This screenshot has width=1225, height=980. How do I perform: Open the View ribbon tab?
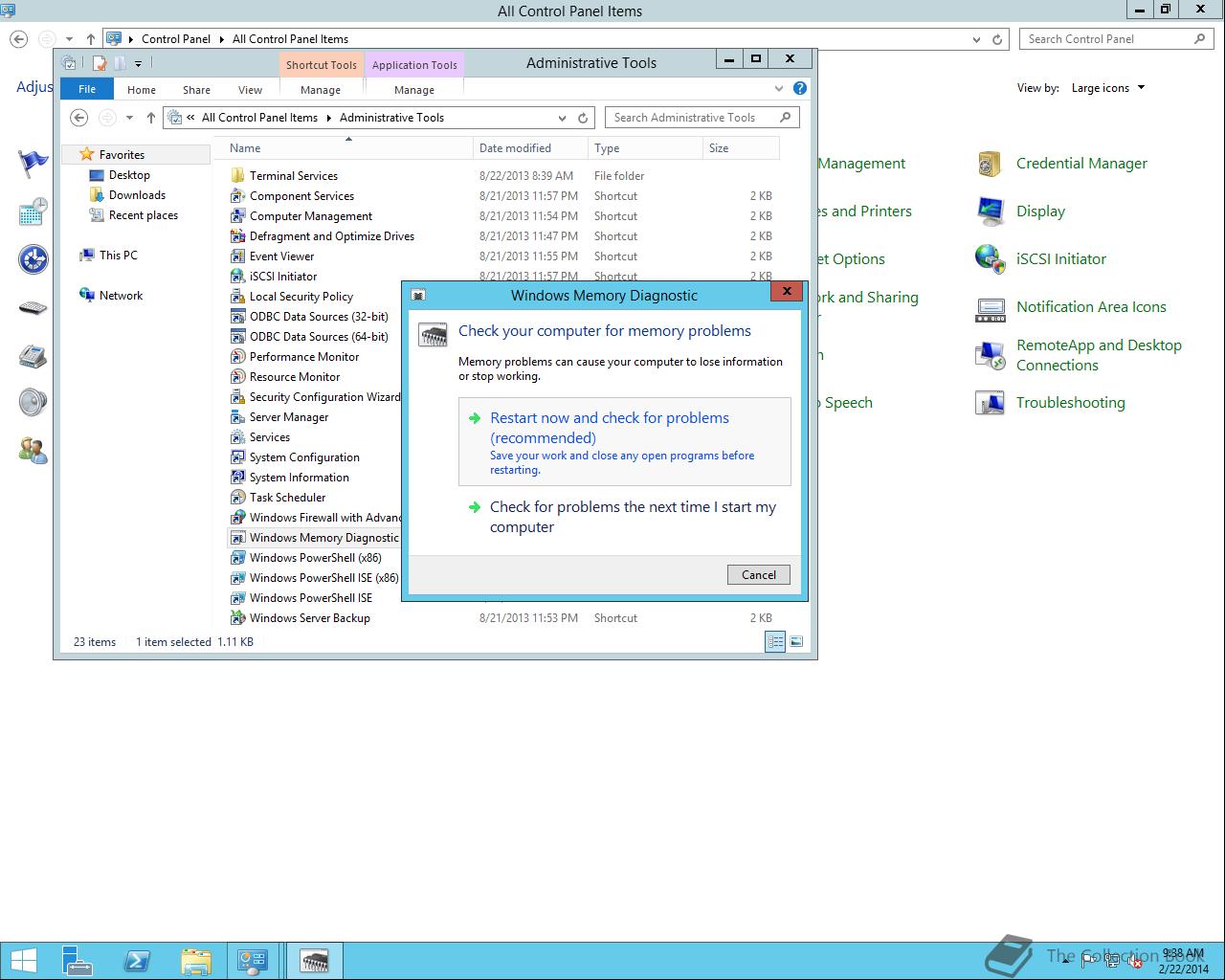[250, 90]
